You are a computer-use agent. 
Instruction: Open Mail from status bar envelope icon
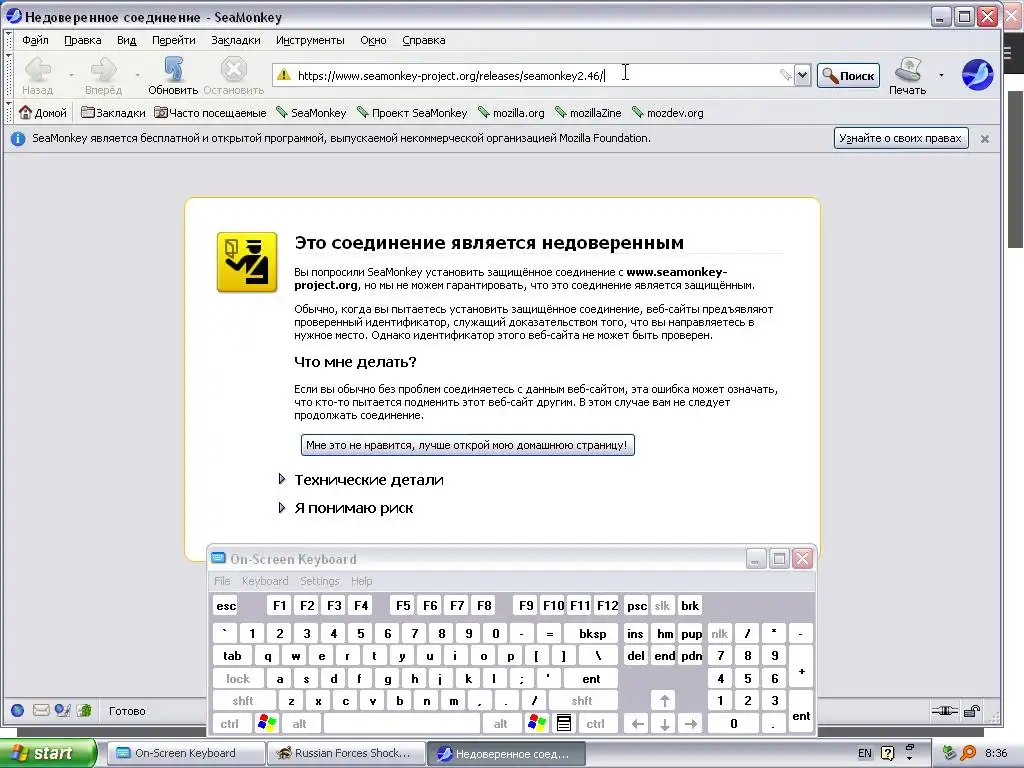(x=40, y=710)
